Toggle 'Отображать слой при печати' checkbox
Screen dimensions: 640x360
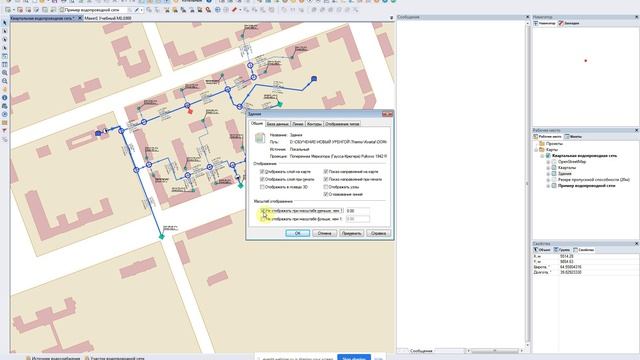pos(262,179)
